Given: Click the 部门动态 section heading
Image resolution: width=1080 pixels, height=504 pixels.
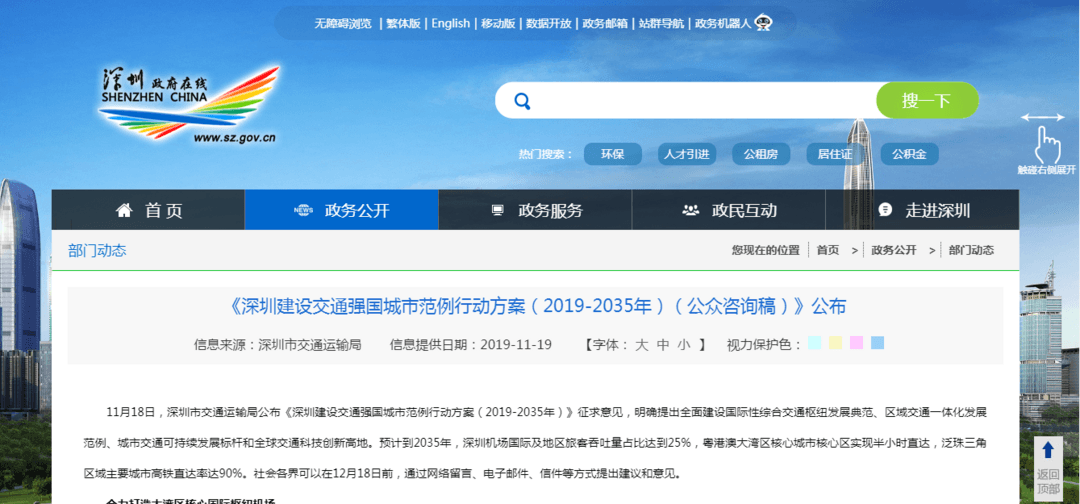Looking at the screenshot, I should click(x=97, y=251).
